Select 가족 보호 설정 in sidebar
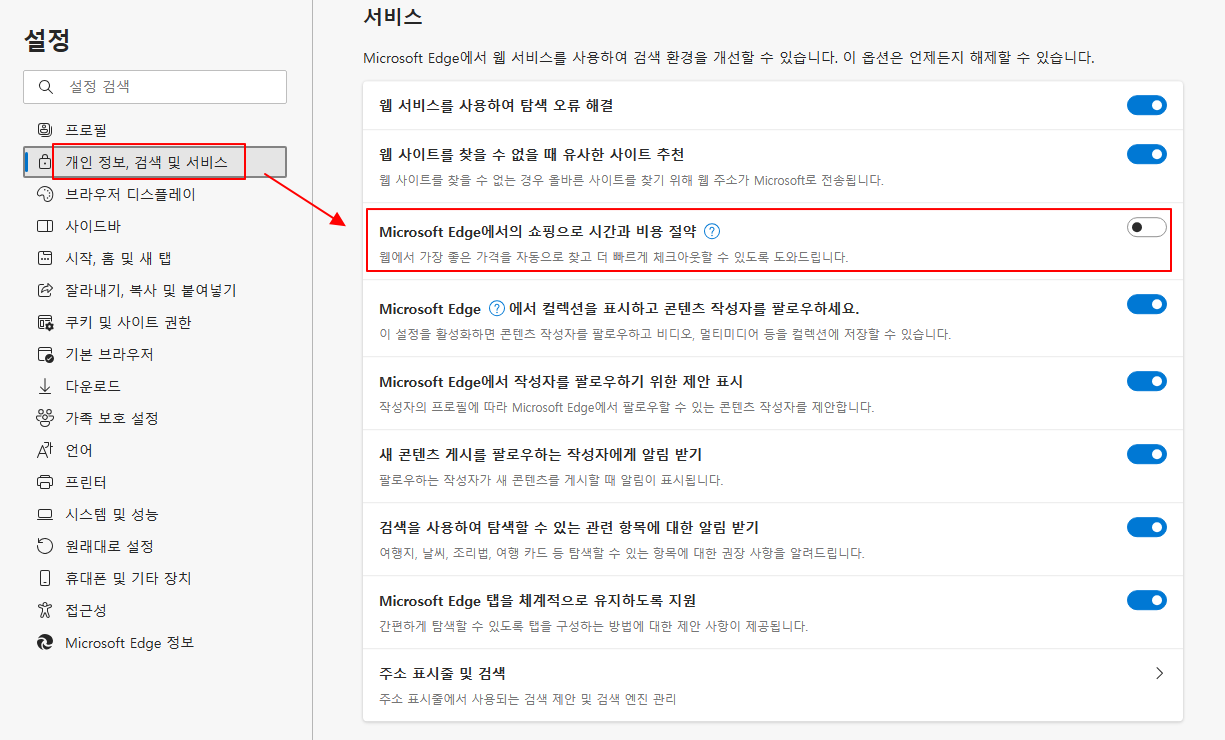Viewport: 1225px width, 740px height. coord(155,418)
